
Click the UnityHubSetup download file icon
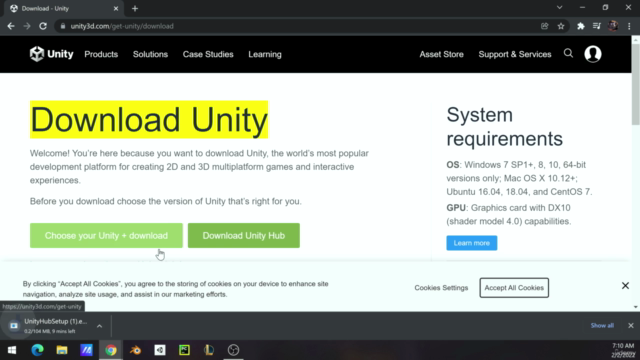pos(14,326)
